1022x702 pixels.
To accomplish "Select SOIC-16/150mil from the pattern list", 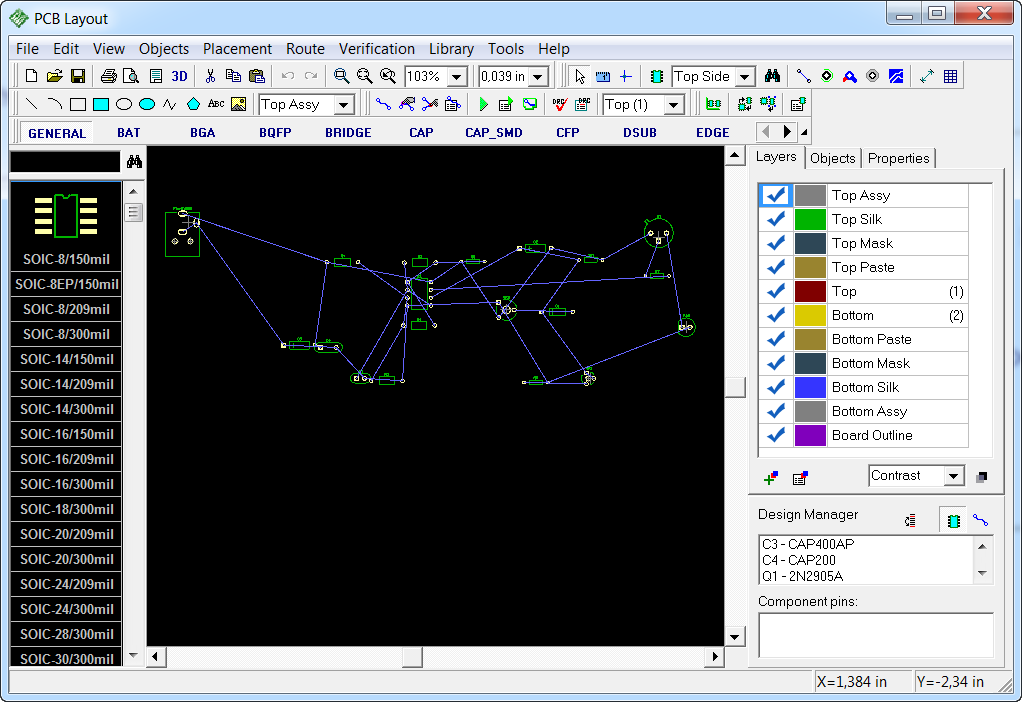I will point(66,434).
